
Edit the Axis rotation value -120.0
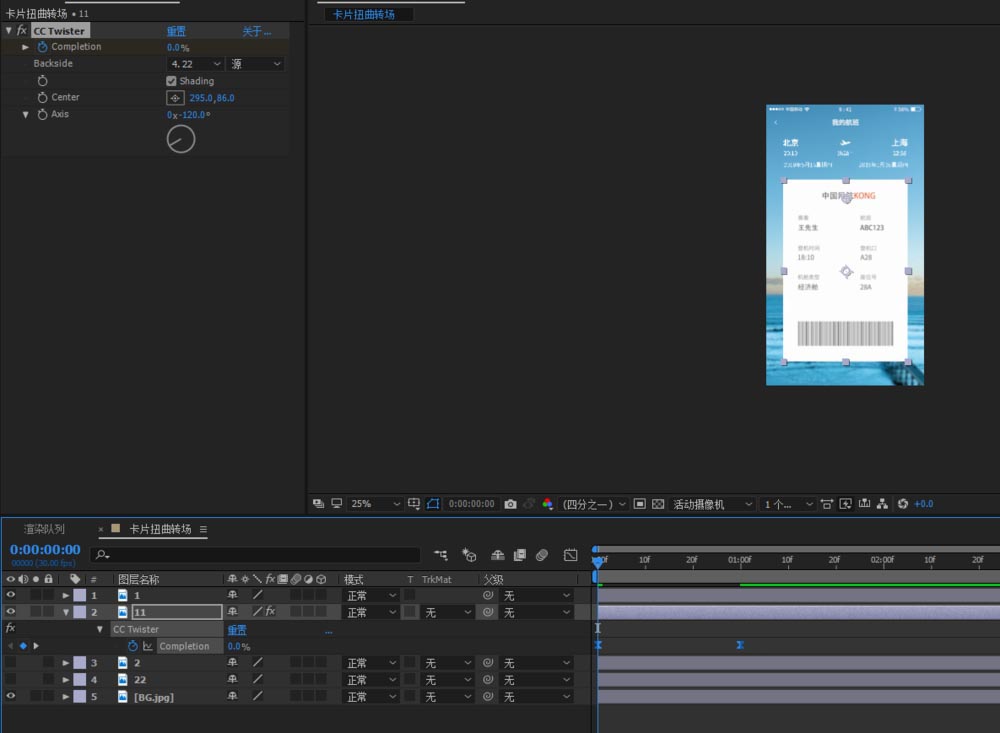tap(193, 115)
